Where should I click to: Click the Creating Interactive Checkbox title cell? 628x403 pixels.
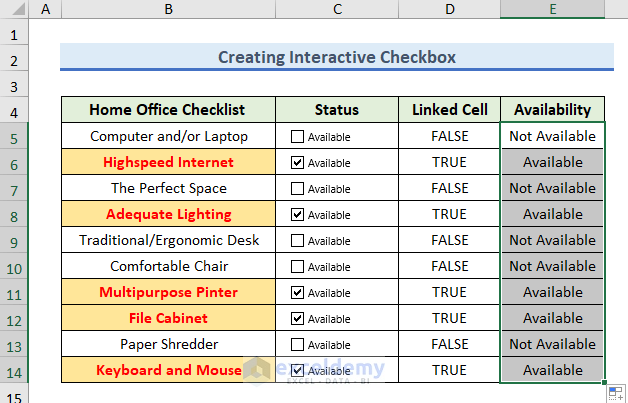336,57
